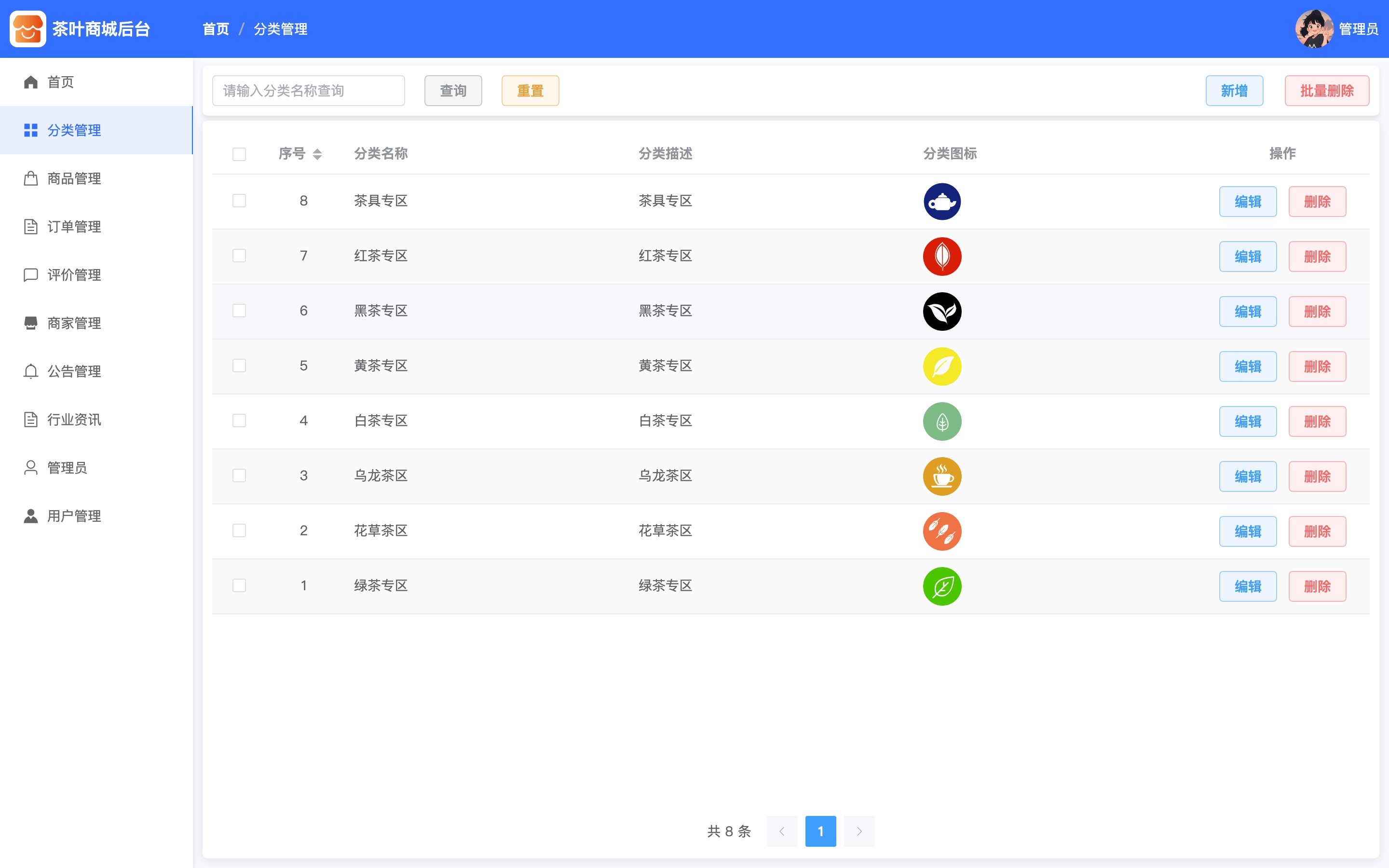Click the teapot icon for 茶具专区
The height and width of the screenshot is (868, 1389).
pos(942,202)
